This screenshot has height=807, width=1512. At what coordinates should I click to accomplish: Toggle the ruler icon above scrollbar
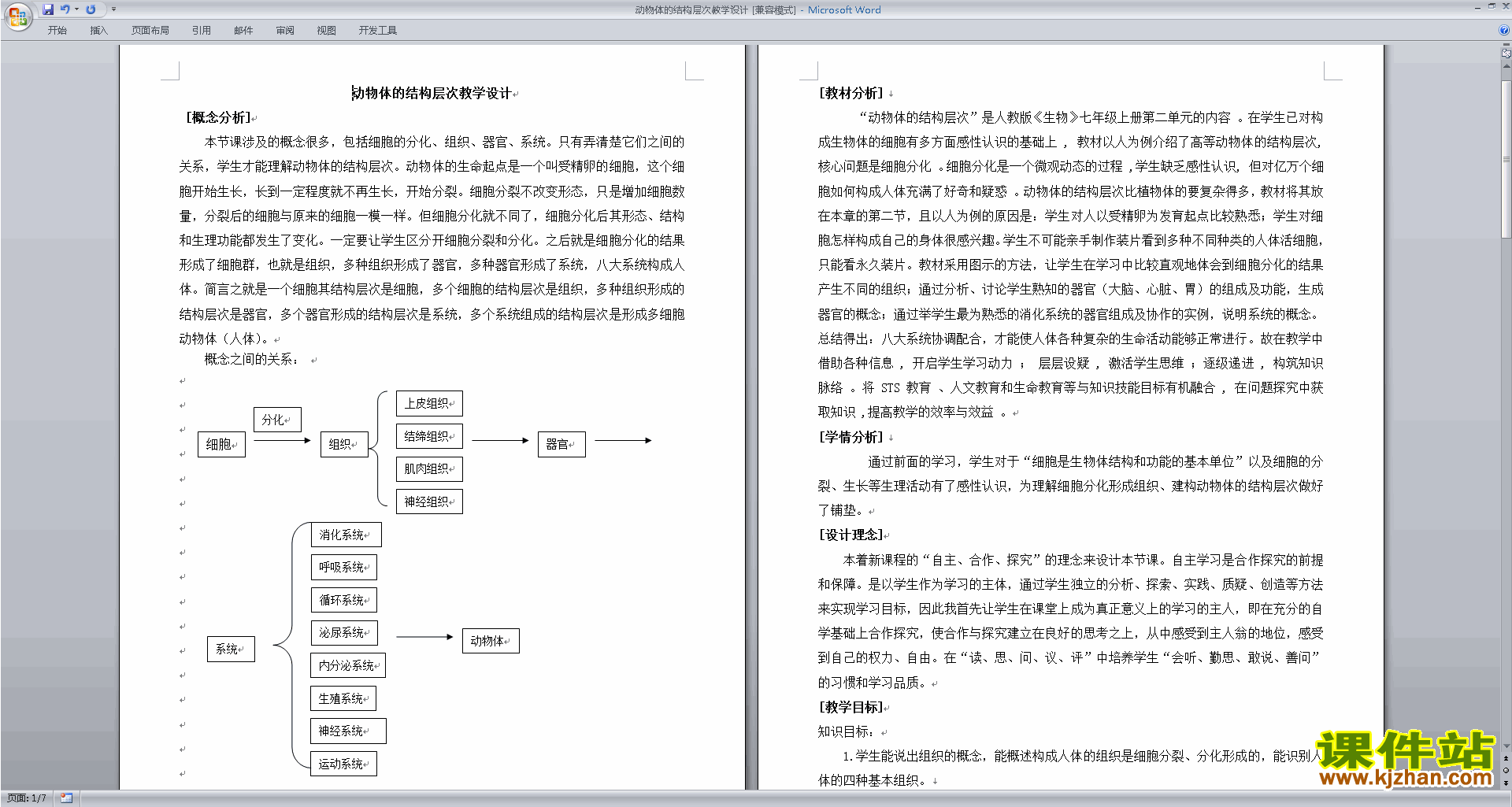1506,54
